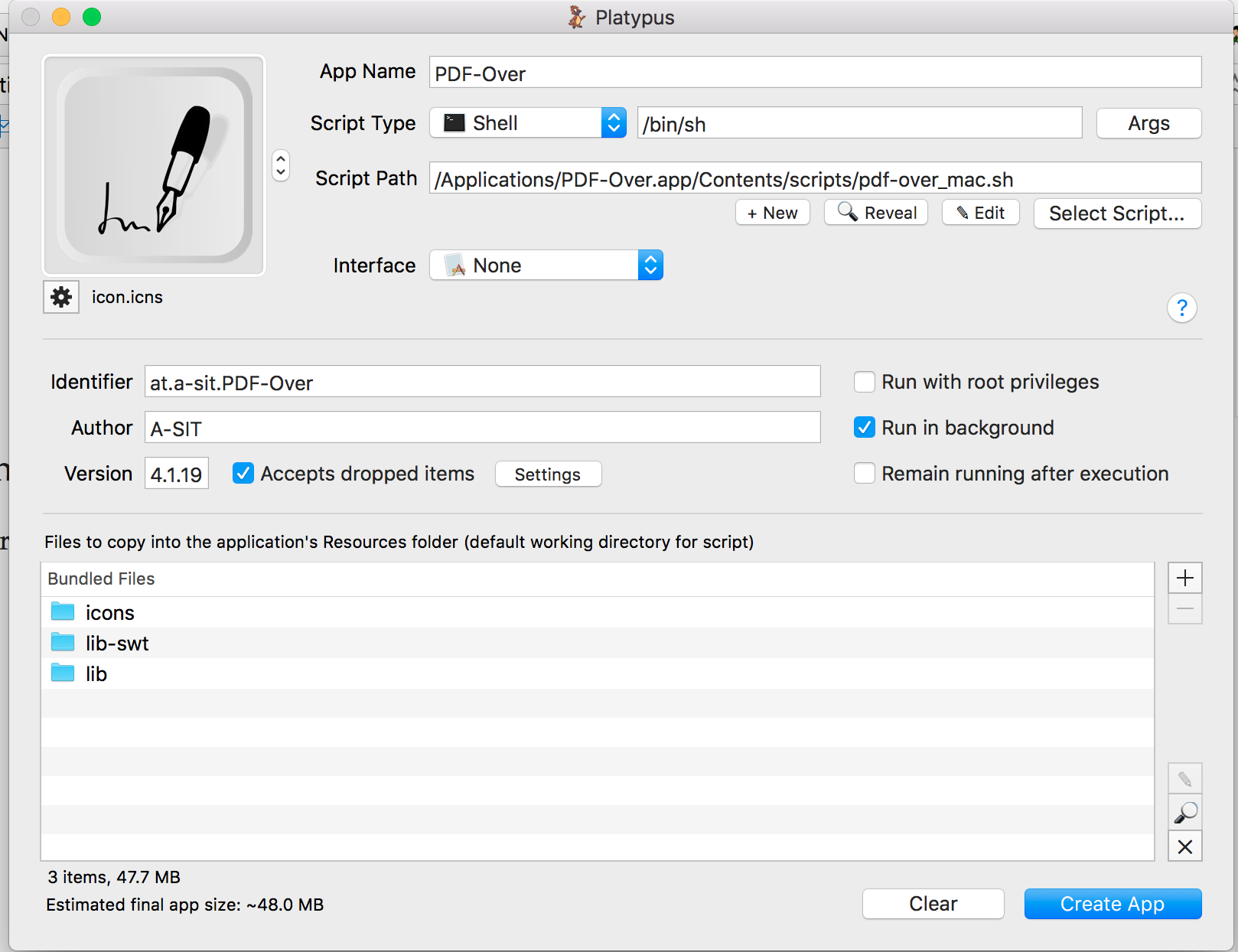Enable Run with root privileges
The image size is (1238, 952).
[865, 382]
